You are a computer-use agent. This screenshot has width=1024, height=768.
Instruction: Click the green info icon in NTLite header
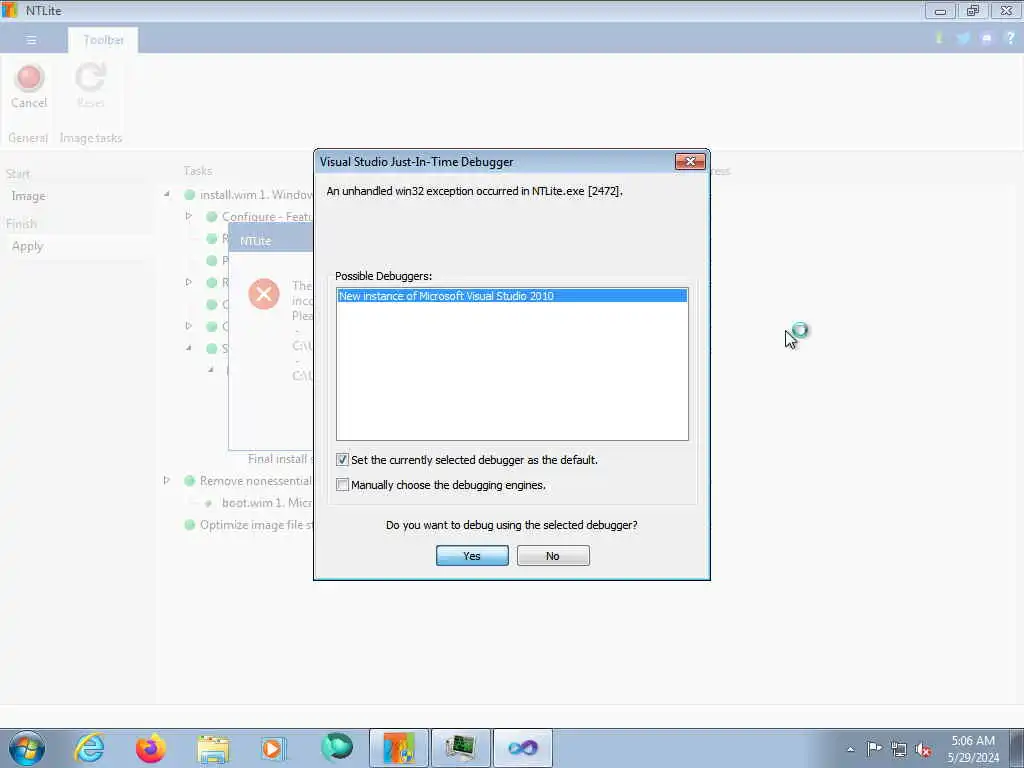(939, 38)
